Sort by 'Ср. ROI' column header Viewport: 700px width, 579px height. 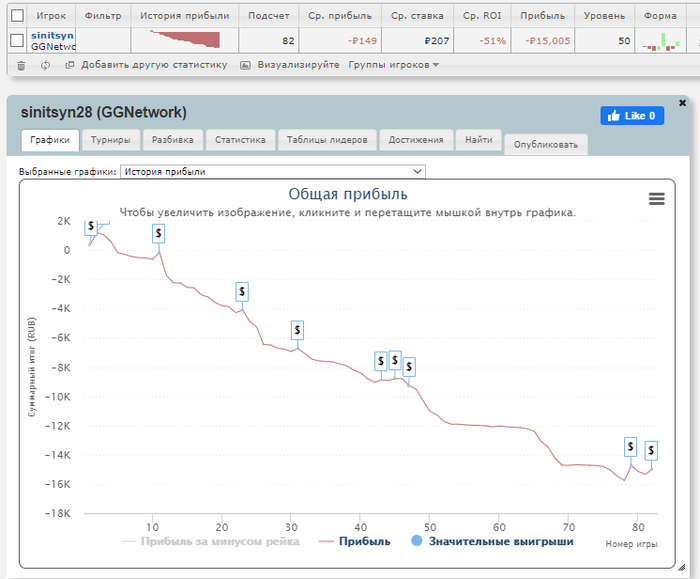tap(482, 16)
